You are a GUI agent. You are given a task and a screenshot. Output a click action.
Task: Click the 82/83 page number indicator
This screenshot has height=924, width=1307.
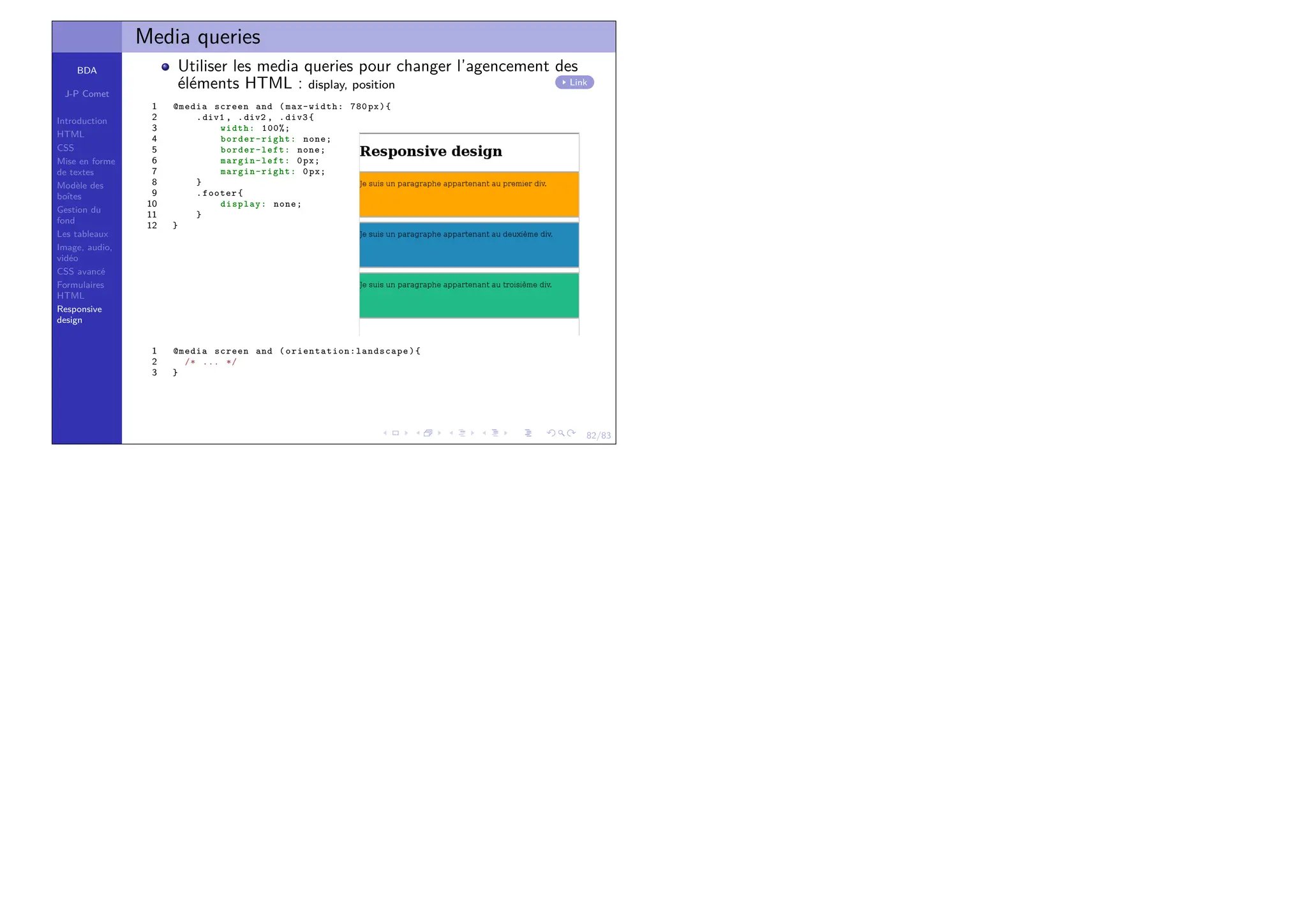(x=598, y=436)
